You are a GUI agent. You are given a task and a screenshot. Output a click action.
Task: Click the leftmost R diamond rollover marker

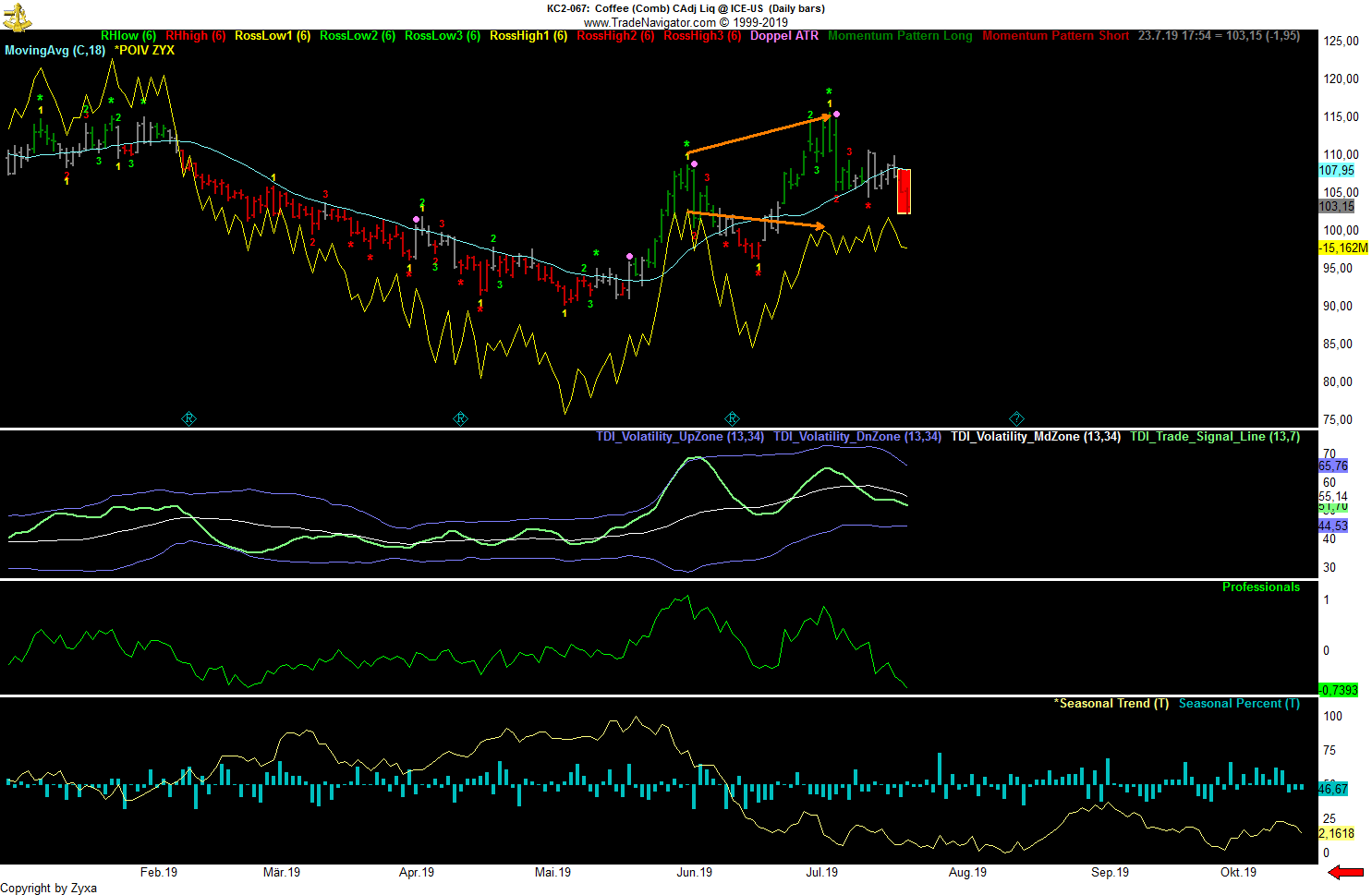[x=188, y=418]
